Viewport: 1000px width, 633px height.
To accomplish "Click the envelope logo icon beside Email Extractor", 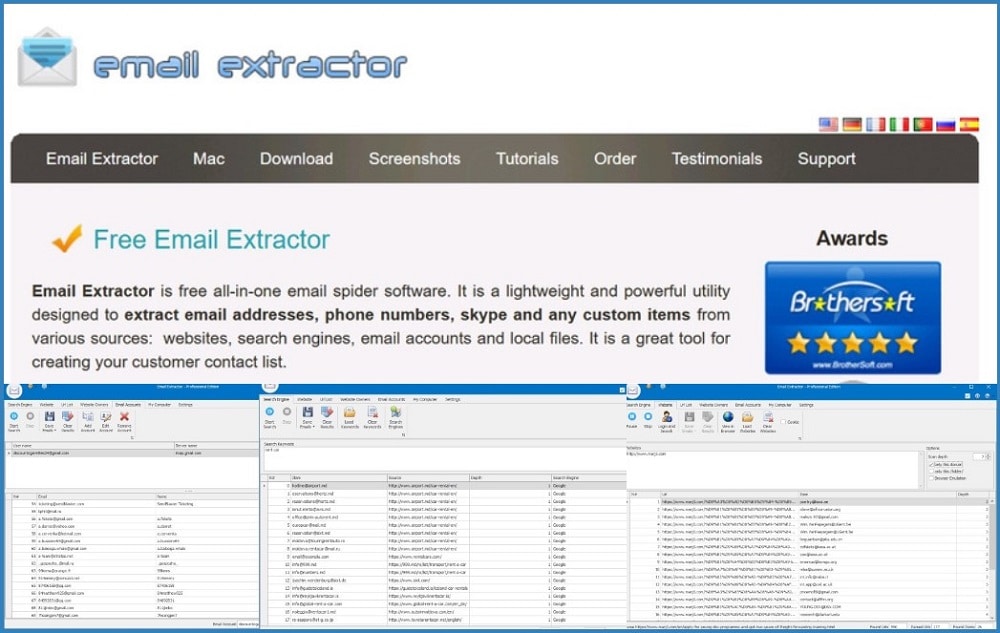I will point(47,57).
